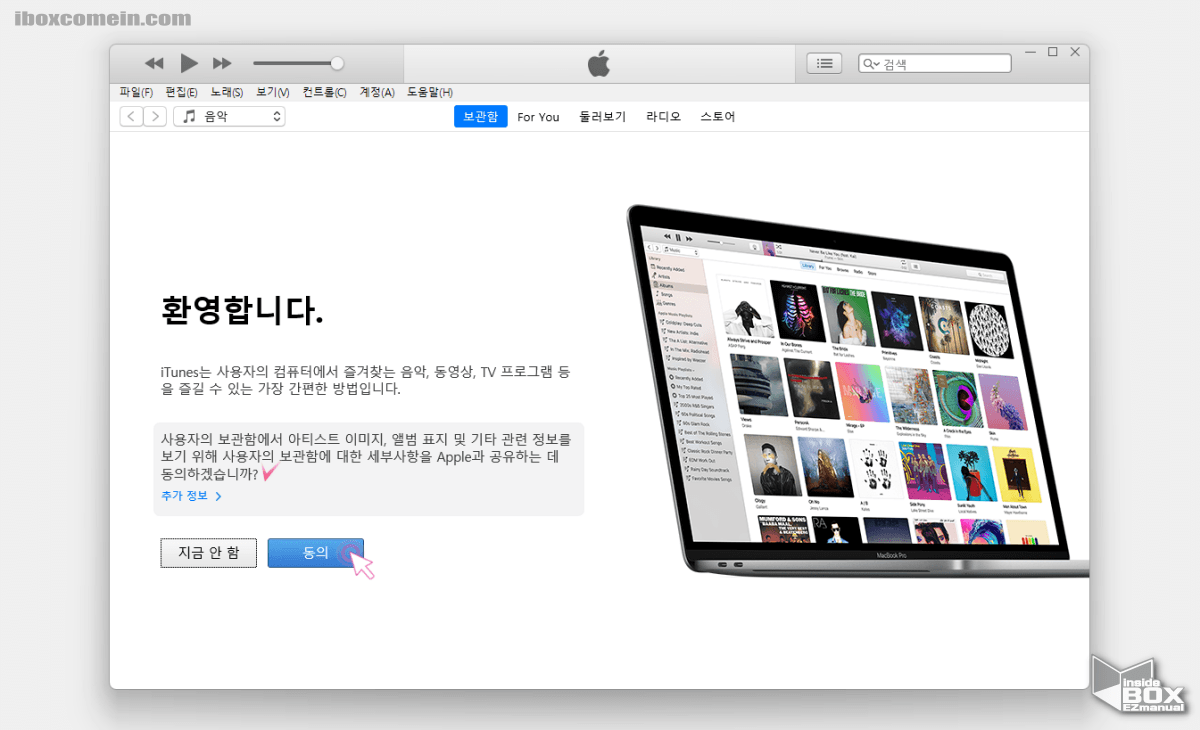
Task: Click the 동의 button to agree
Action: click(x=316, y=552)
